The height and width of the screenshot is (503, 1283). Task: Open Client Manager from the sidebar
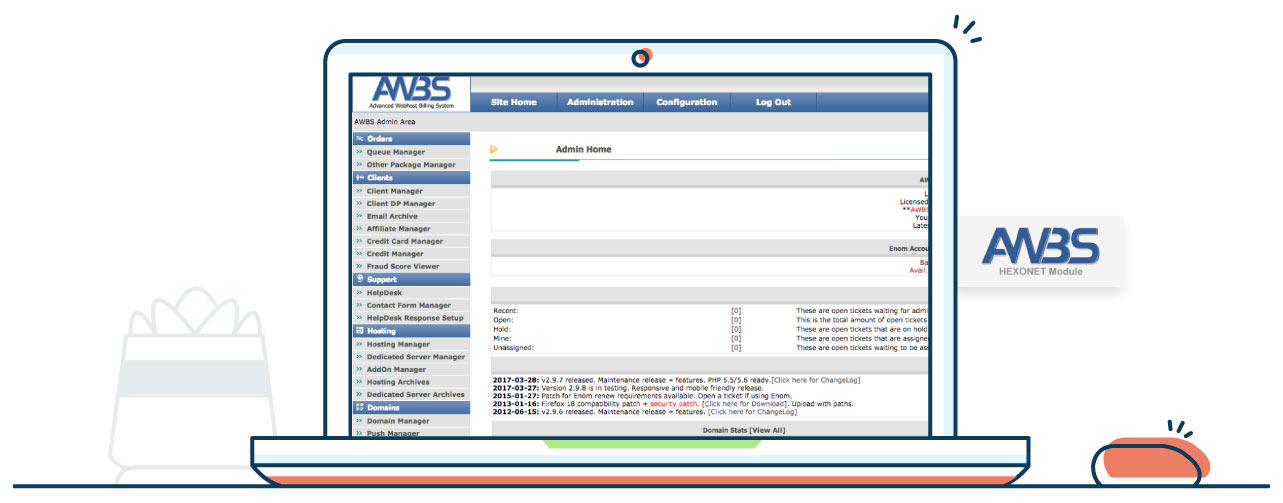coord(394,191)
